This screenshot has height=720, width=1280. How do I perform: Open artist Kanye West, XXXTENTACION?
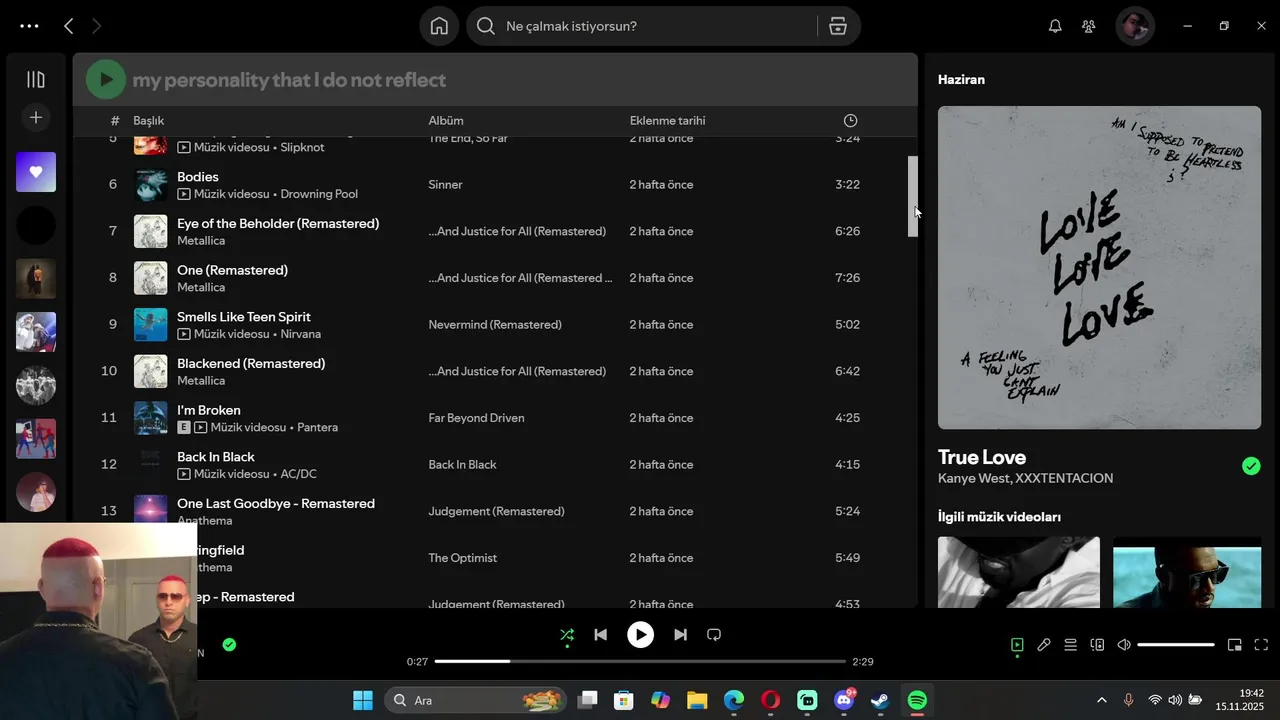click(x=1025, y=479)
